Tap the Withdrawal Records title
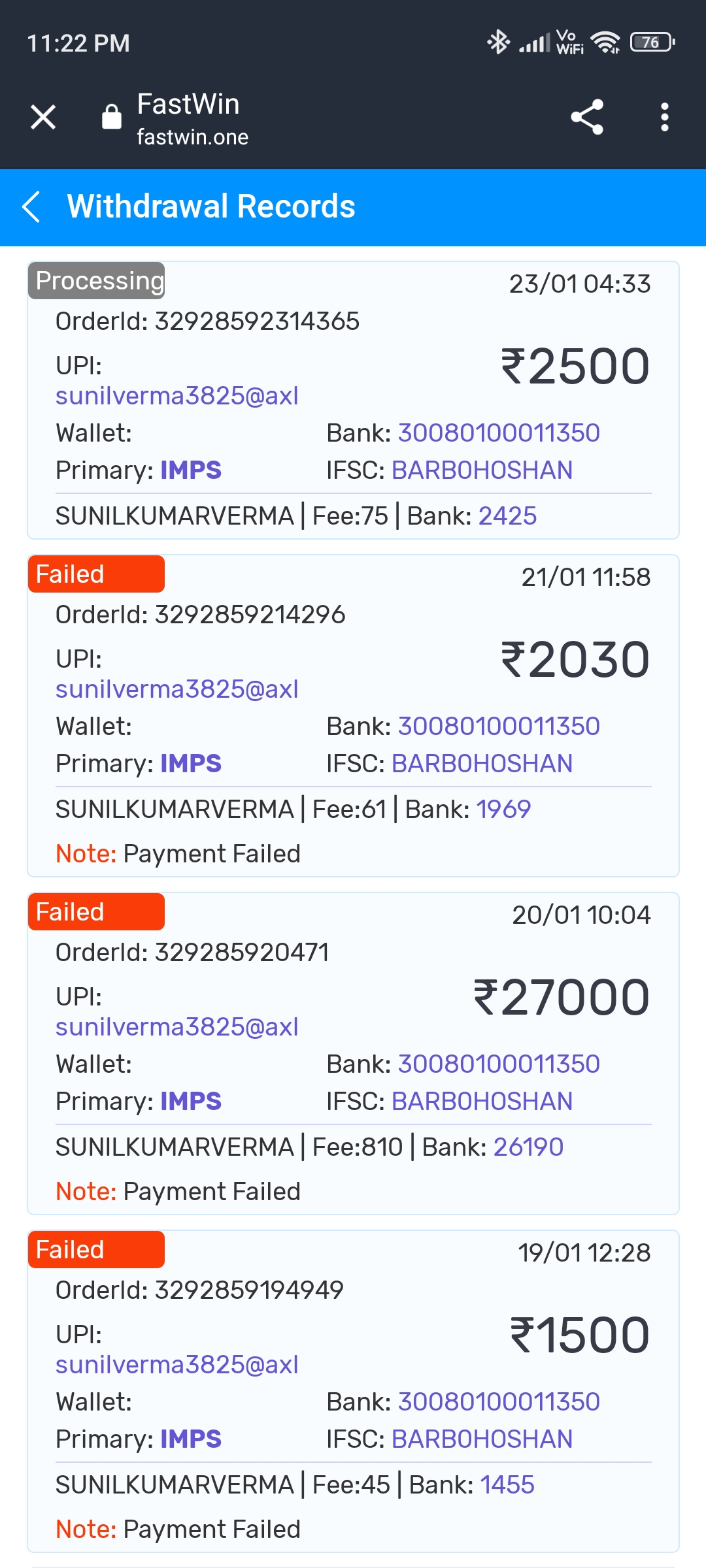This screenshot has height=1568, width=706. pos(211,206)
